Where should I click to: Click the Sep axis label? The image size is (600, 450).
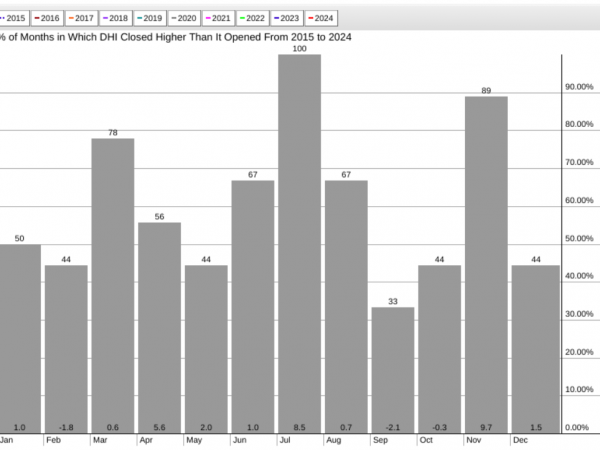tap(380, 440)
